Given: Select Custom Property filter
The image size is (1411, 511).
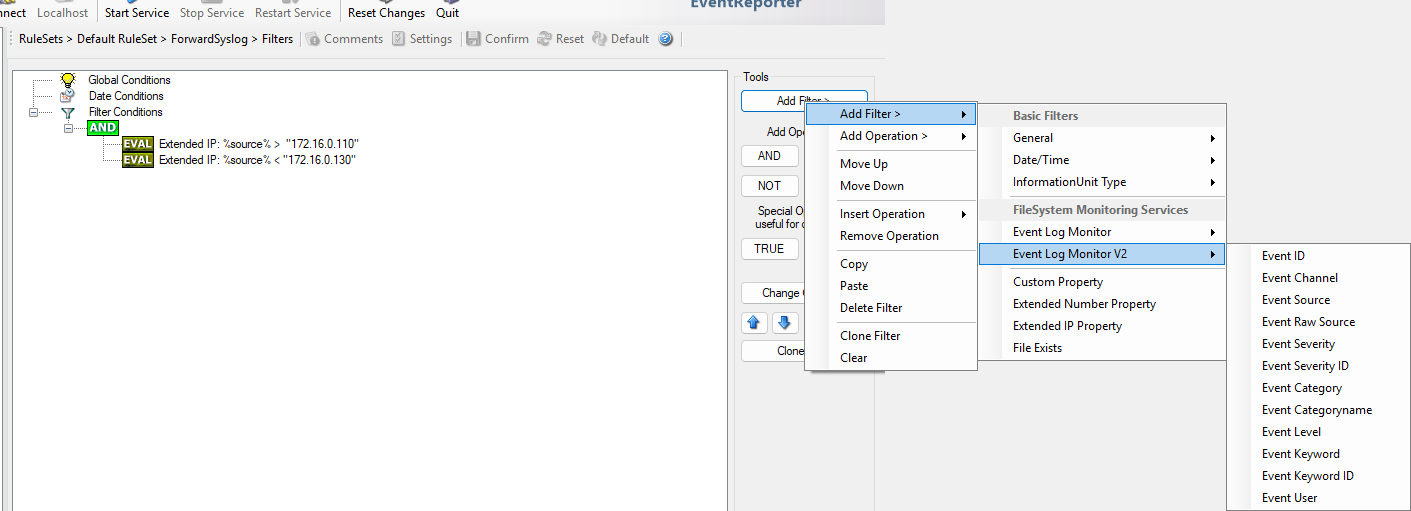Looking at the screenshot, I should click(x=1102, y=282).
